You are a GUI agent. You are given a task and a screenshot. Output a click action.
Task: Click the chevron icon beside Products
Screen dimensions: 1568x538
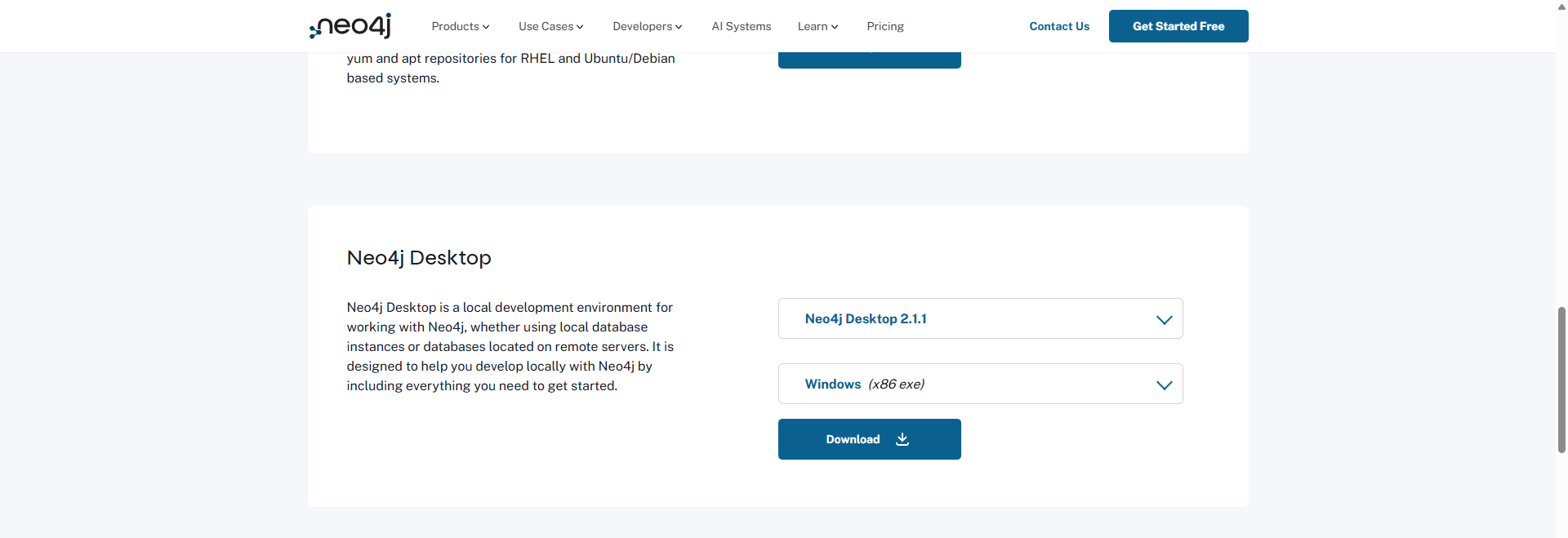point(486,27)
